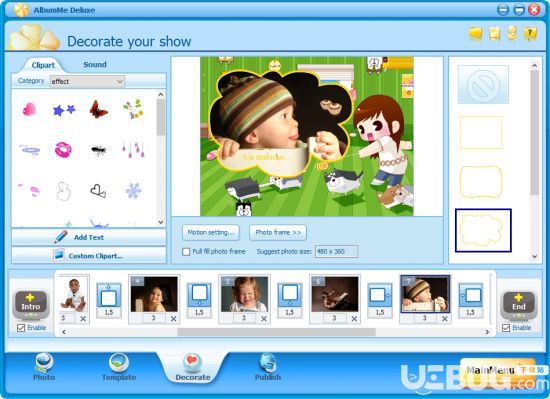550x399 pixels.
Task: Expand the Photo frame >> panel
Action: tap(278, 232)
